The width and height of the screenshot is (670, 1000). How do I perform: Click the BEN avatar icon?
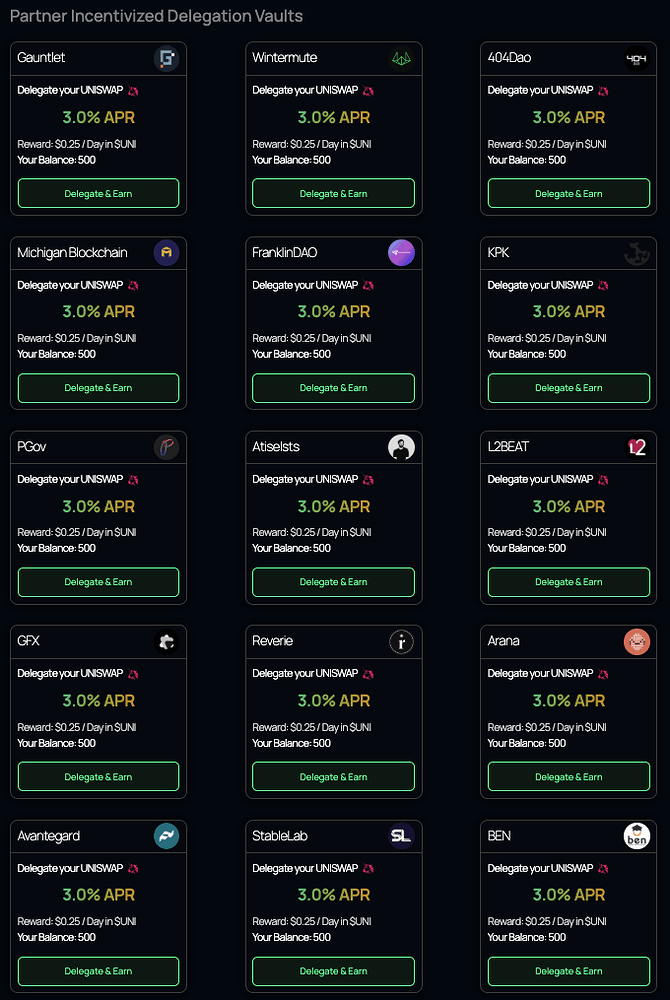click(x=636, y=836)
